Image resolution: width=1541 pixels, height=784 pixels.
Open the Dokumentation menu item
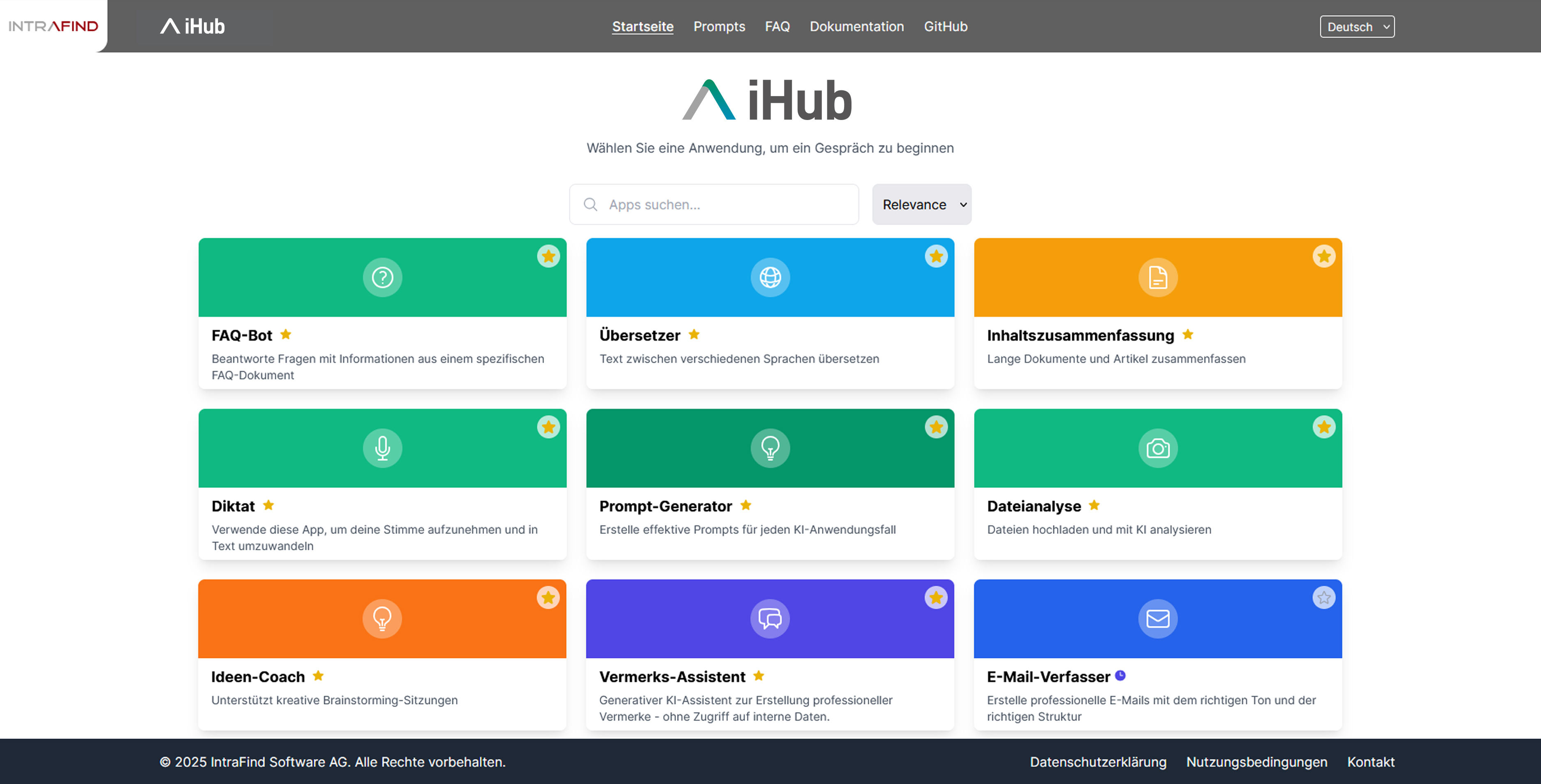857,26
